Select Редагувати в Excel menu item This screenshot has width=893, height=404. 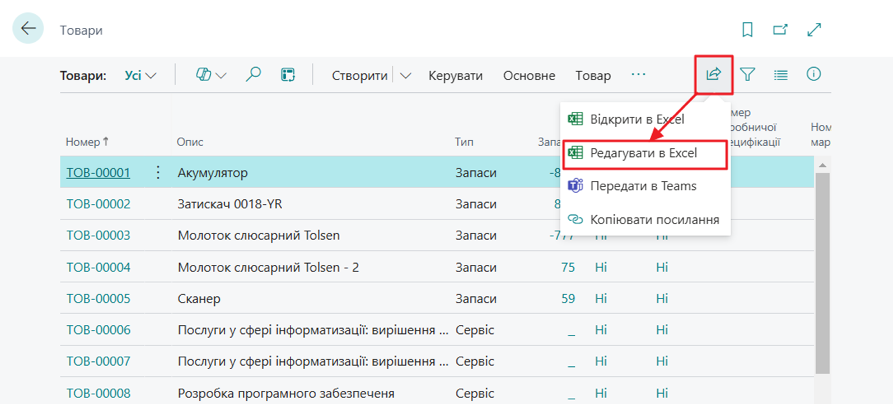(643, 153)
